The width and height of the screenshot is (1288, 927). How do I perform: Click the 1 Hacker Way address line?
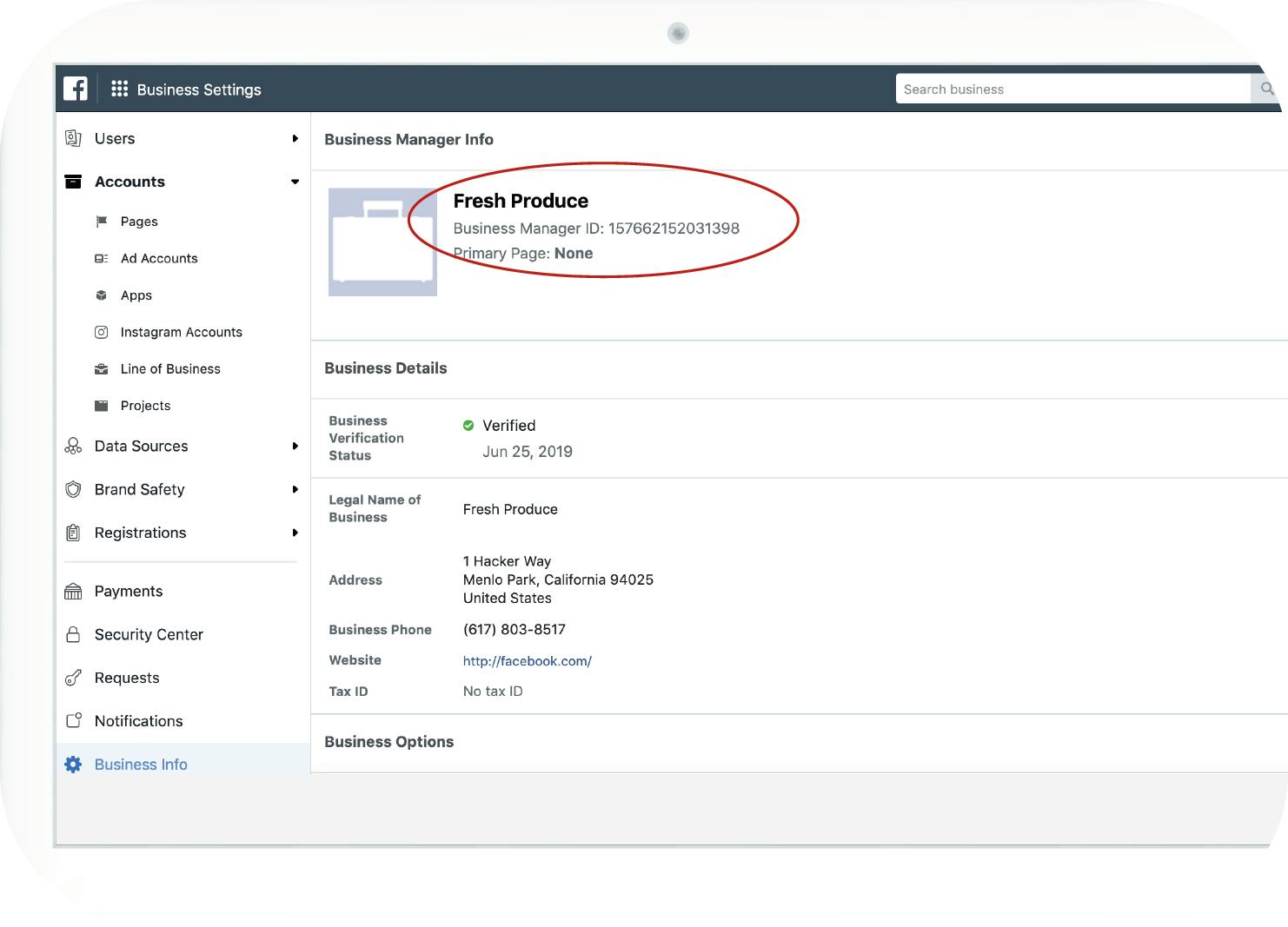pos(507,561)
